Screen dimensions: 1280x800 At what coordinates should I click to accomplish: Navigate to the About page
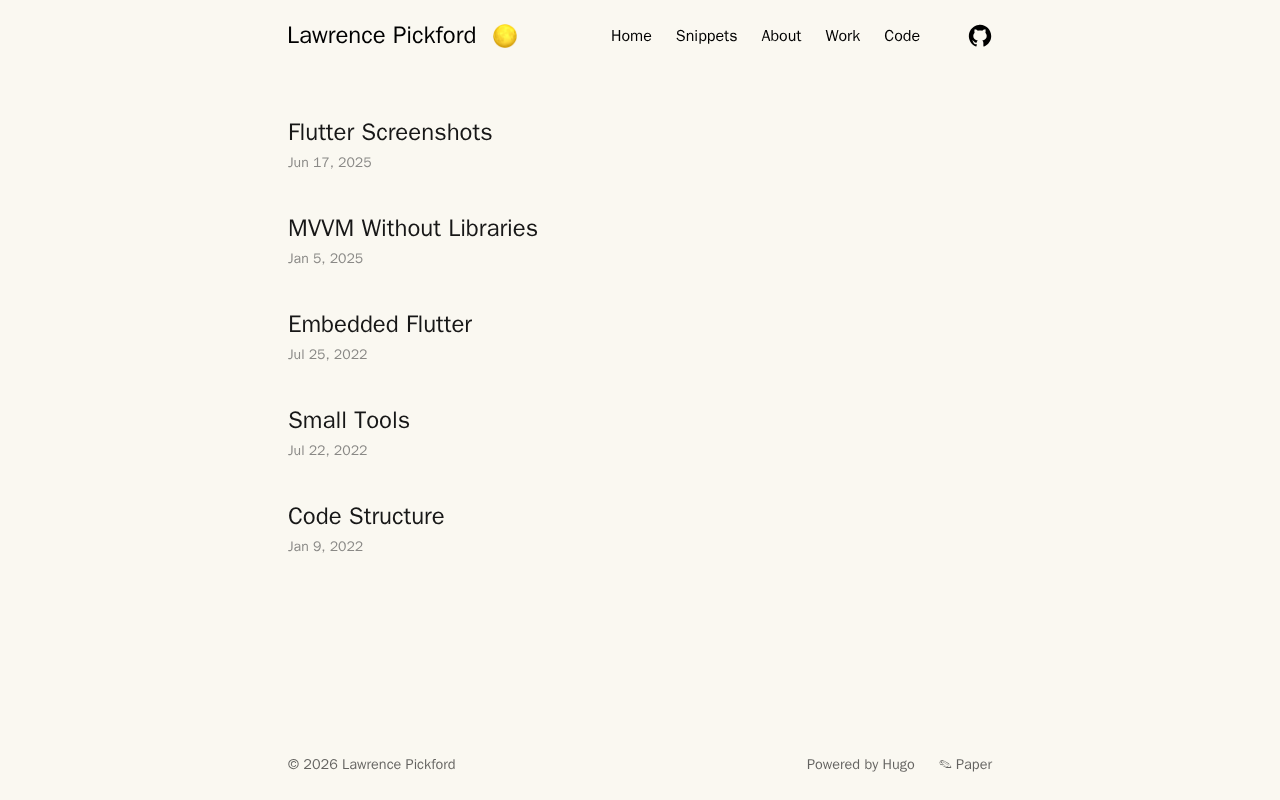(x=781, y=36)
